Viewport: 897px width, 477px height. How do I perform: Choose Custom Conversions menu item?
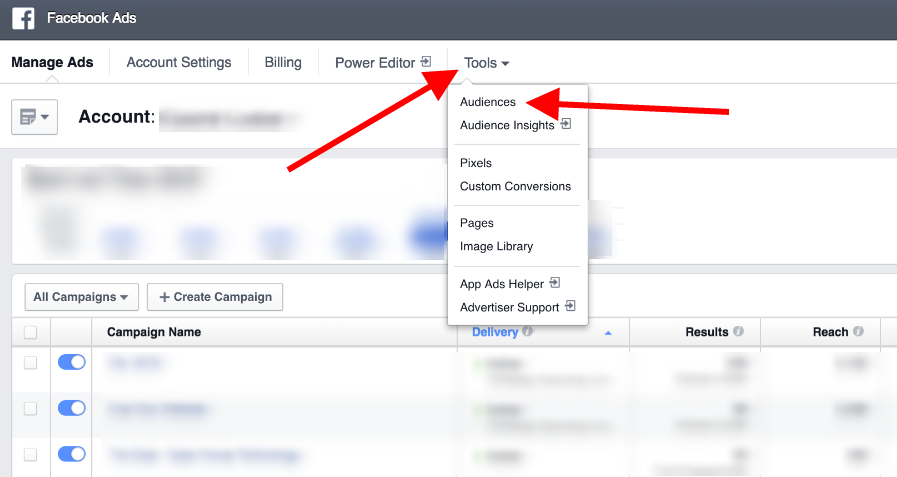515,186
